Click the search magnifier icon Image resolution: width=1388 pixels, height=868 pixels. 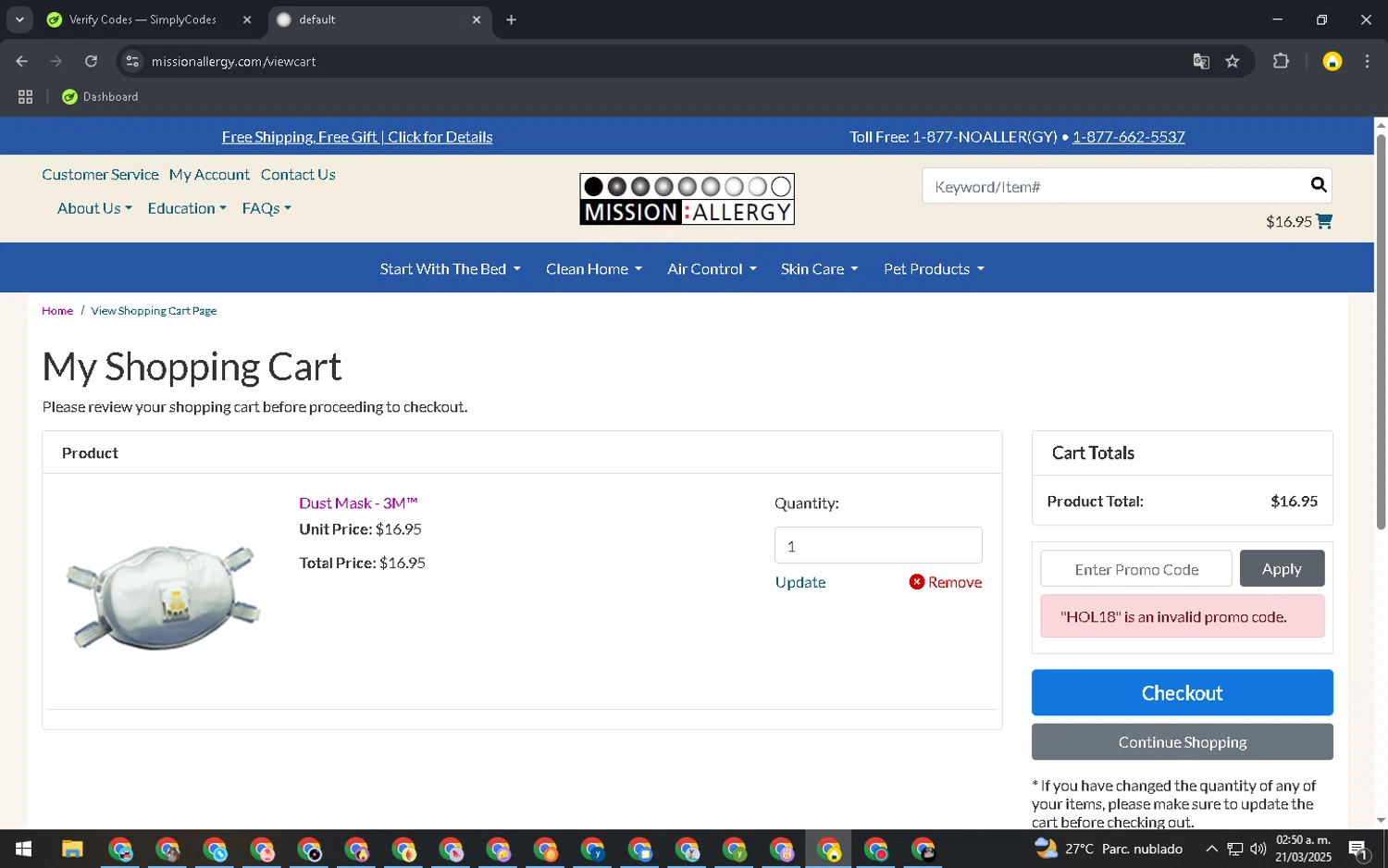tap(1319, 185)
